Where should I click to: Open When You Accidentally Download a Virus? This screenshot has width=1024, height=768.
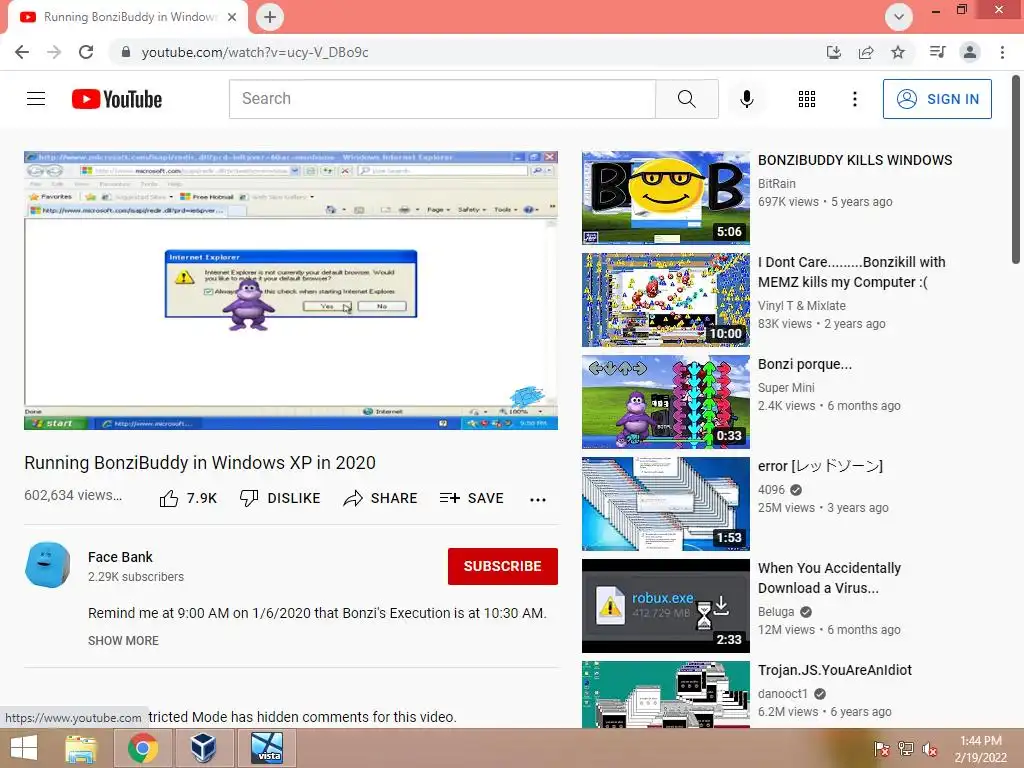pyautogui.click(x=829, y=578)
